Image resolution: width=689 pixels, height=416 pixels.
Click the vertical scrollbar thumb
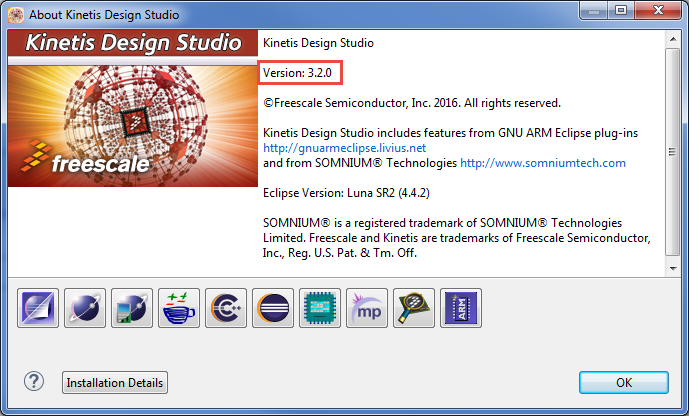point(673,152)
